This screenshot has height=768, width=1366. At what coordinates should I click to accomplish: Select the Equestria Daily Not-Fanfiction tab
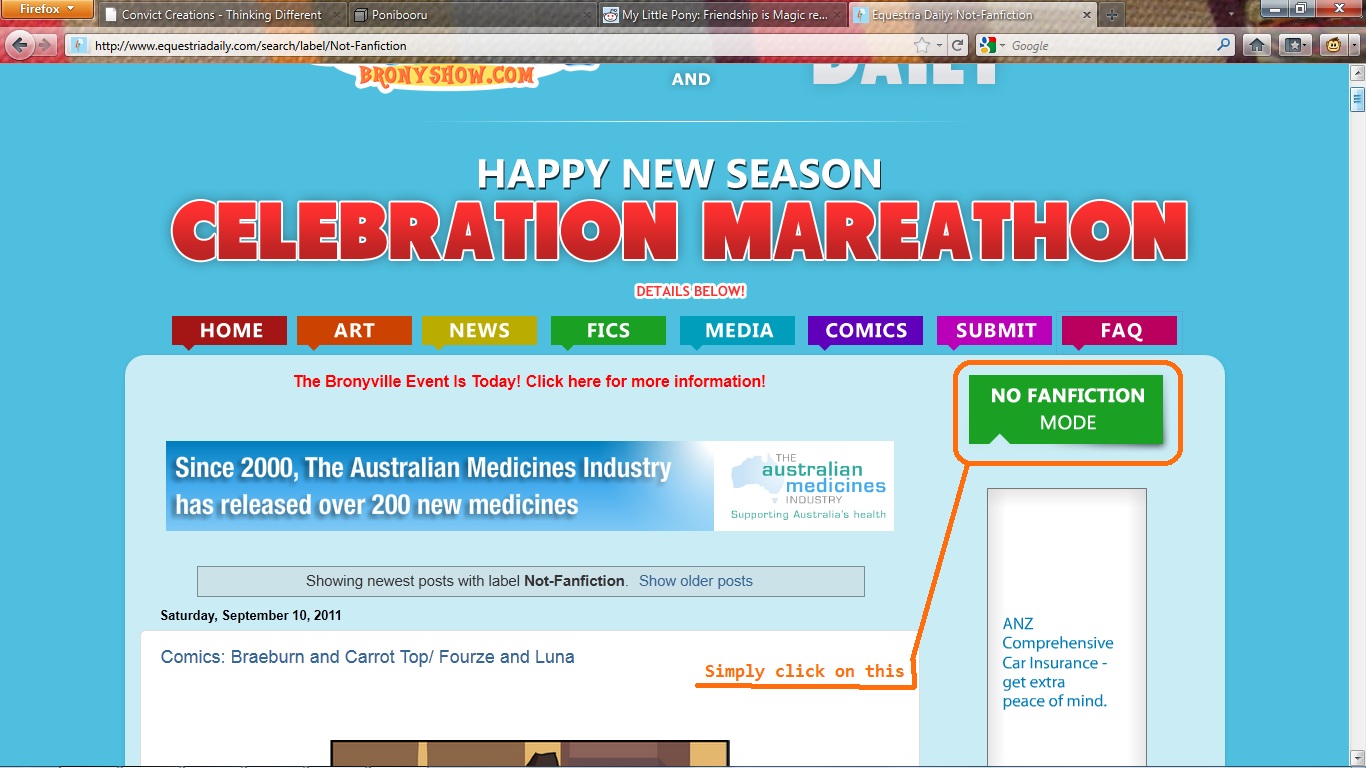pos(972,15)
